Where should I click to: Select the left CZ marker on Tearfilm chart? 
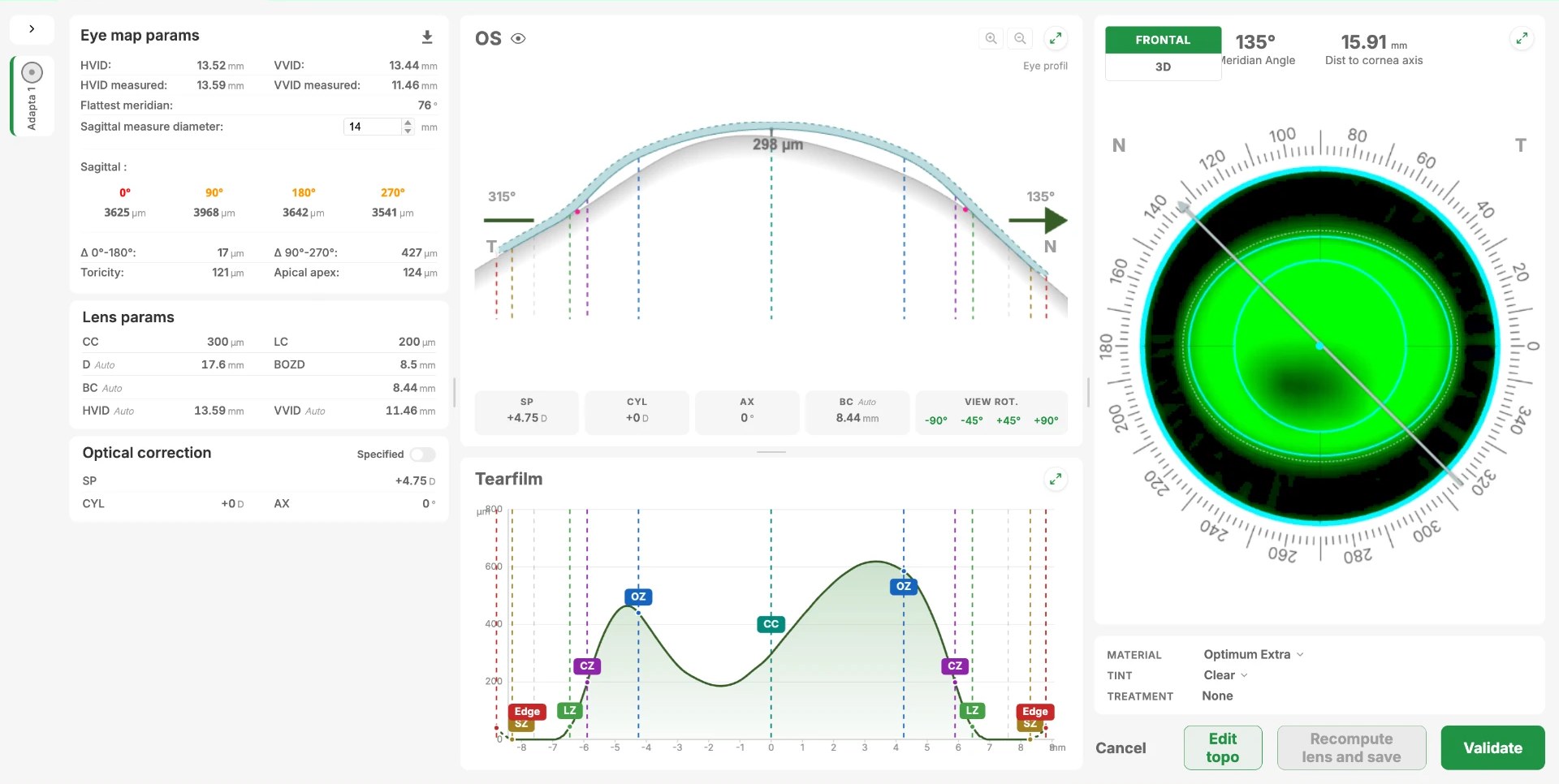[x=587, y=666]
